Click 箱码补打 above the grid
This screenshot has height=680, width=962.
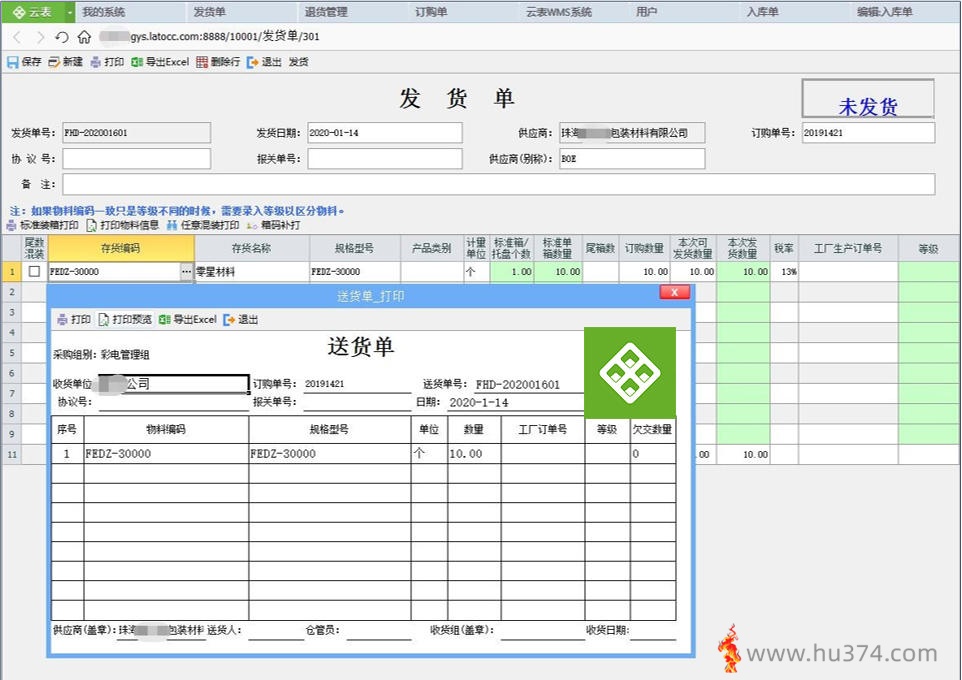coord(274,225)
